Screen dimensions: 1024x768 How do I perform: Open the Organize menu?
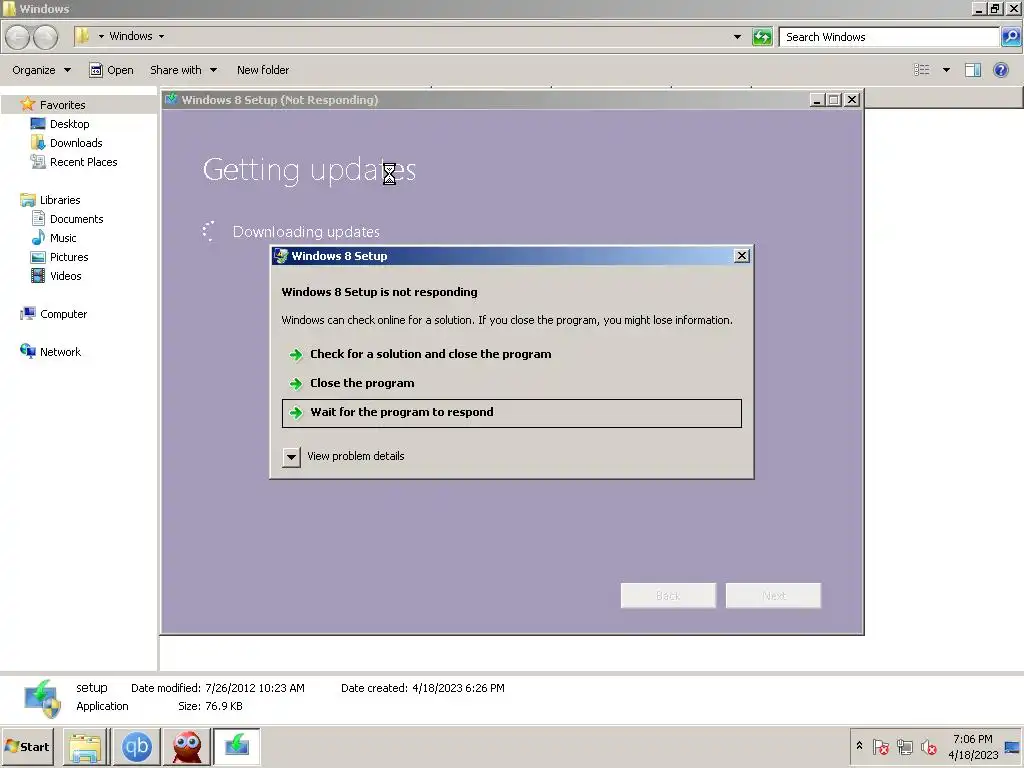[41, 70]
